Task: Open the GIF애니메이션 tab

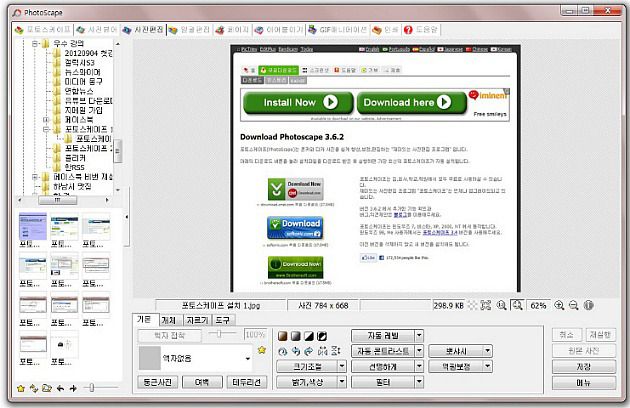Action: pos(338,30)
